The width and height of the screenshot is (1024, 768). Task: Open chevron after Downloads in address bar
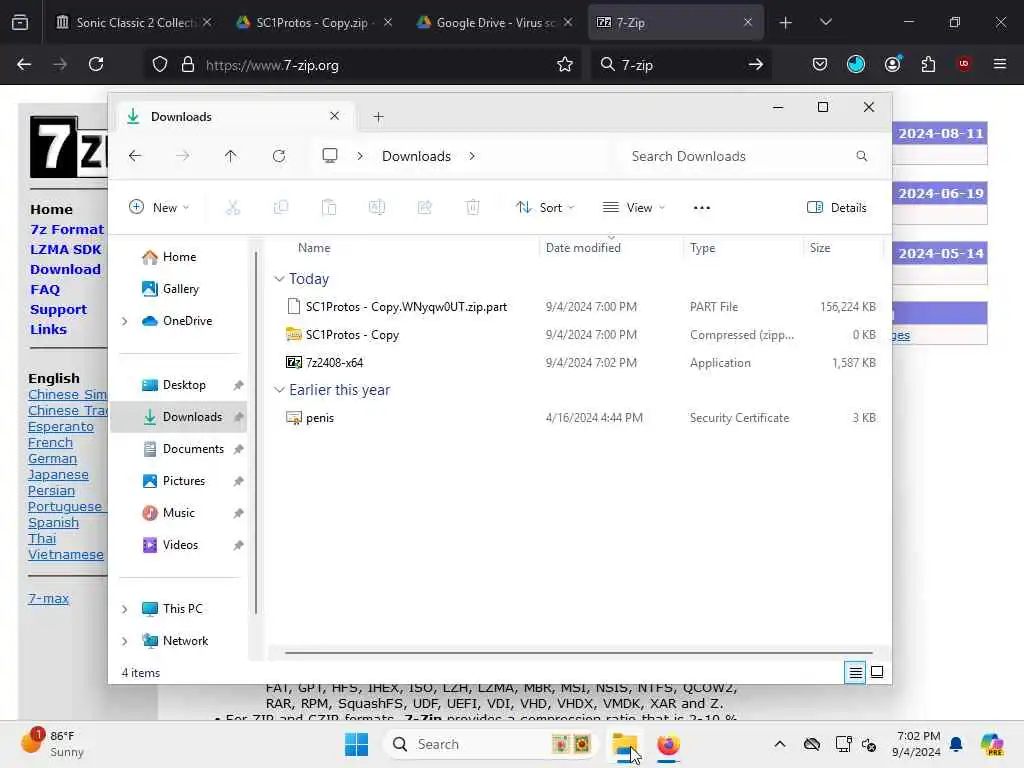(472, 156)
